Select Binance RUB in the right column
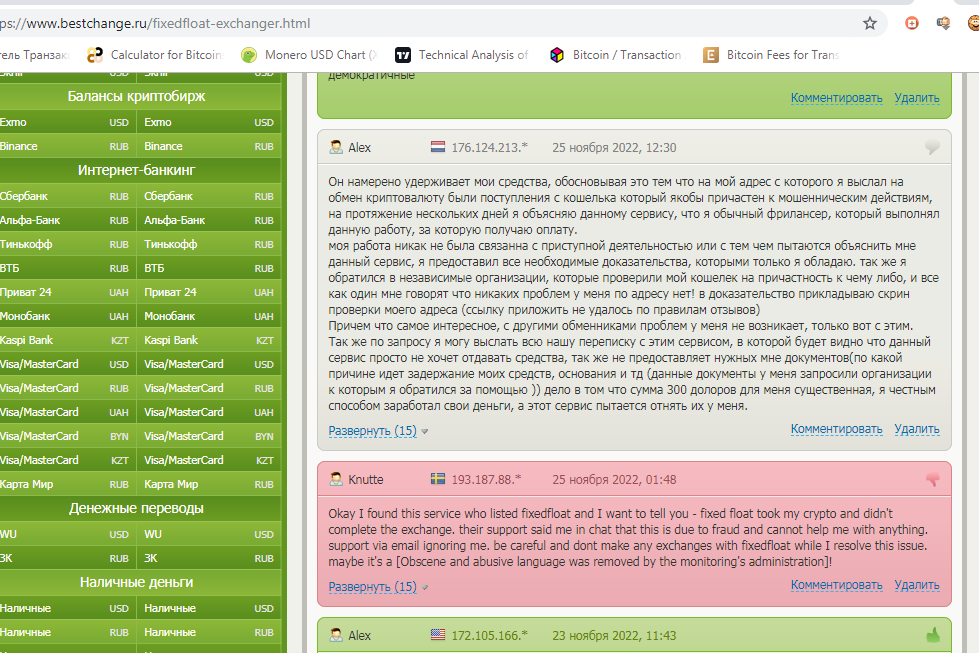 tap(209, 146)
